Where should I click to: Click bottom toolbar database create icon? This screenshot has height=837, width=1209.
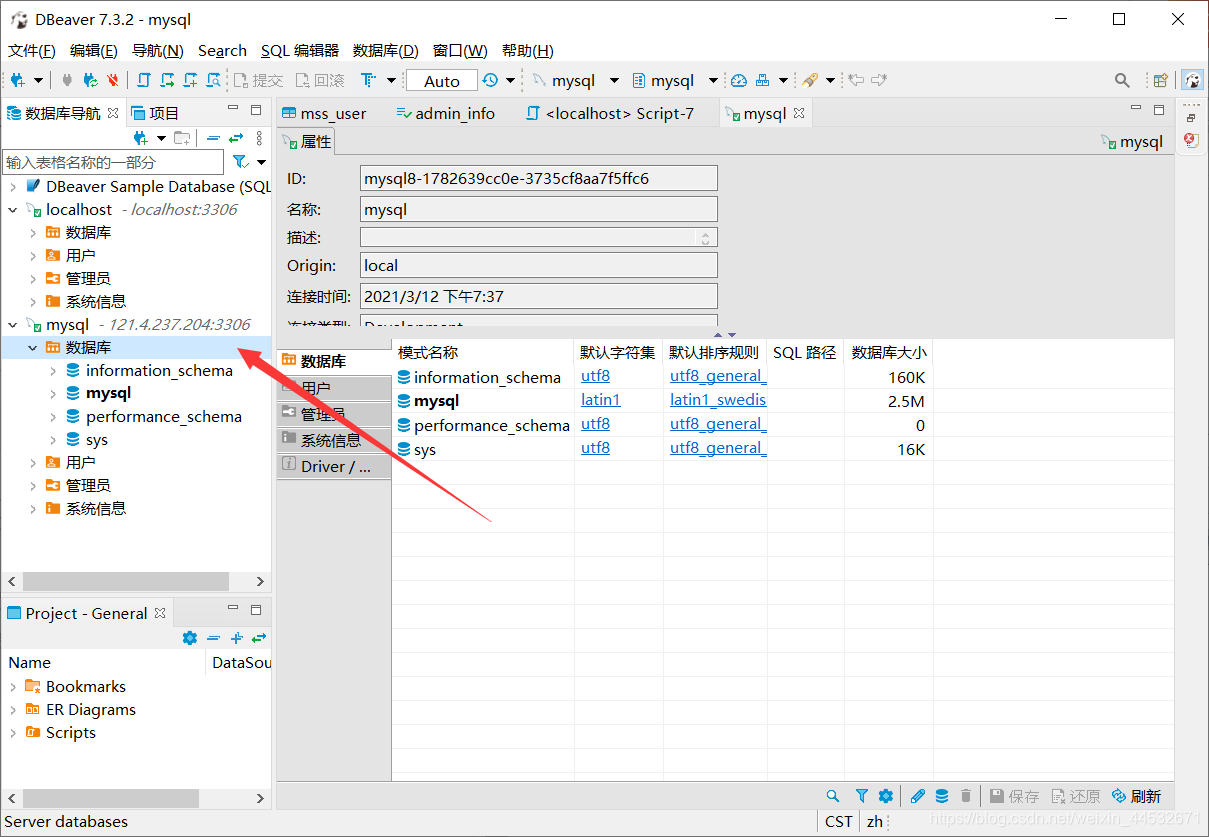942,796
